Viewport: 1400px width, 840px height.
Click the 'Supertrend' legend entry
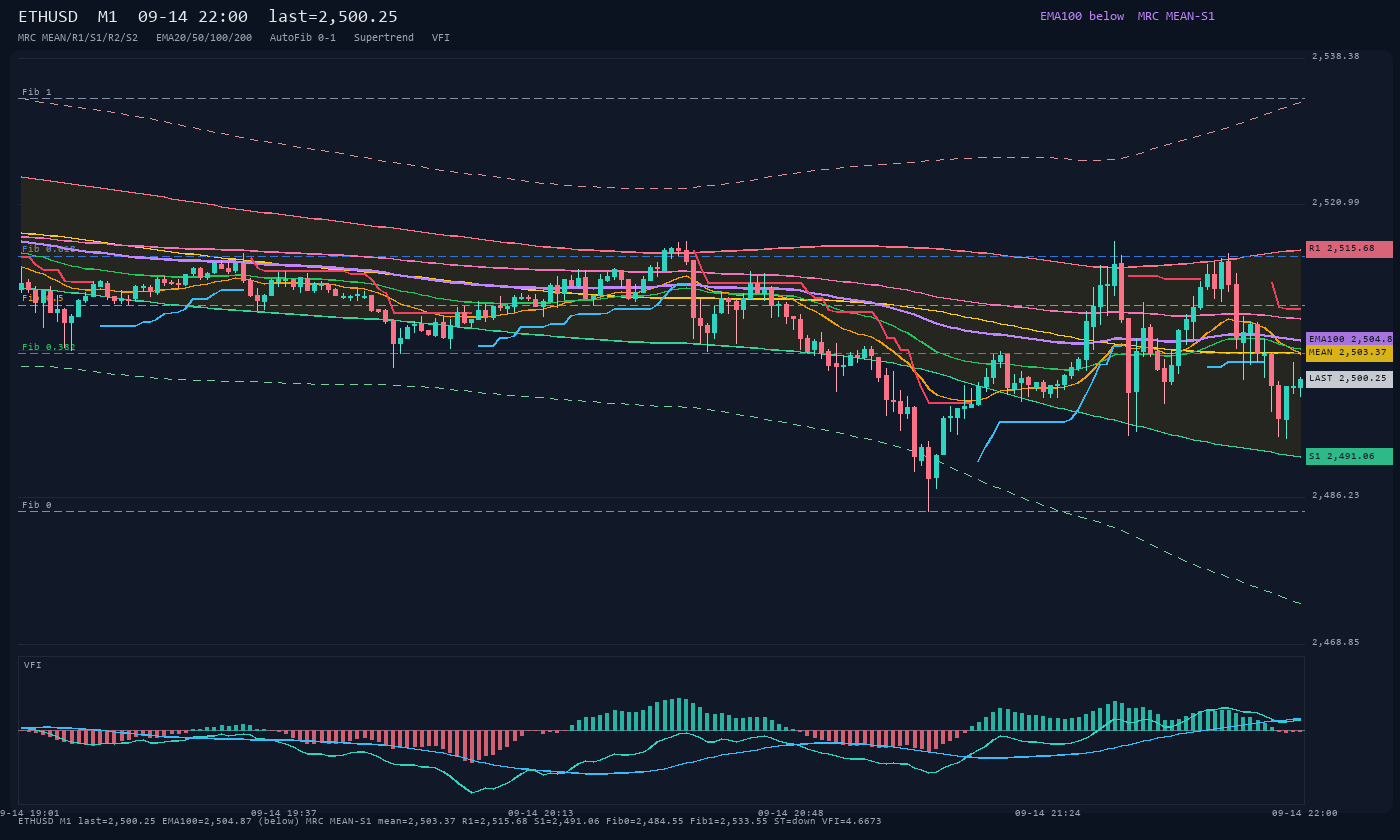click(384, 37)
